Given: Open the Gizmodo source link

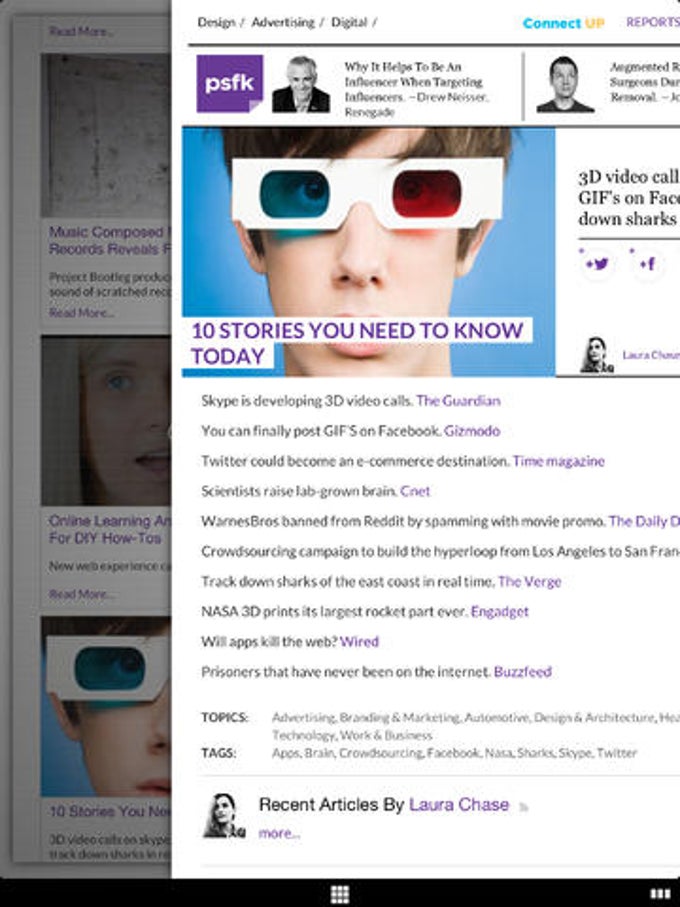Looking at the screenshot, I should coord(472,431).
